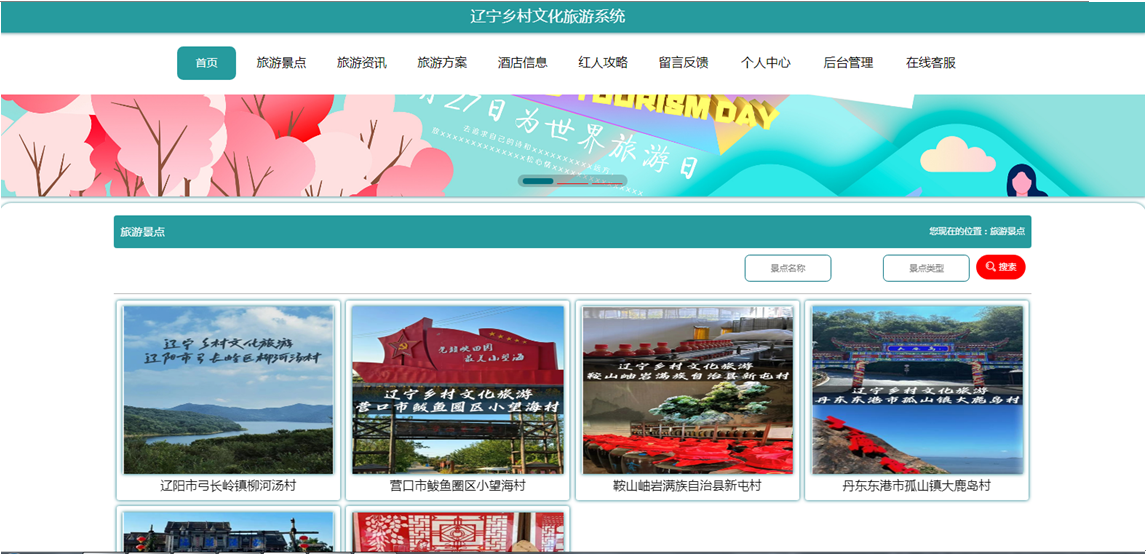Screen dimensions: 1146x556
Task: Open the 在线客服 support link
Action: click(x=930, y=63)
